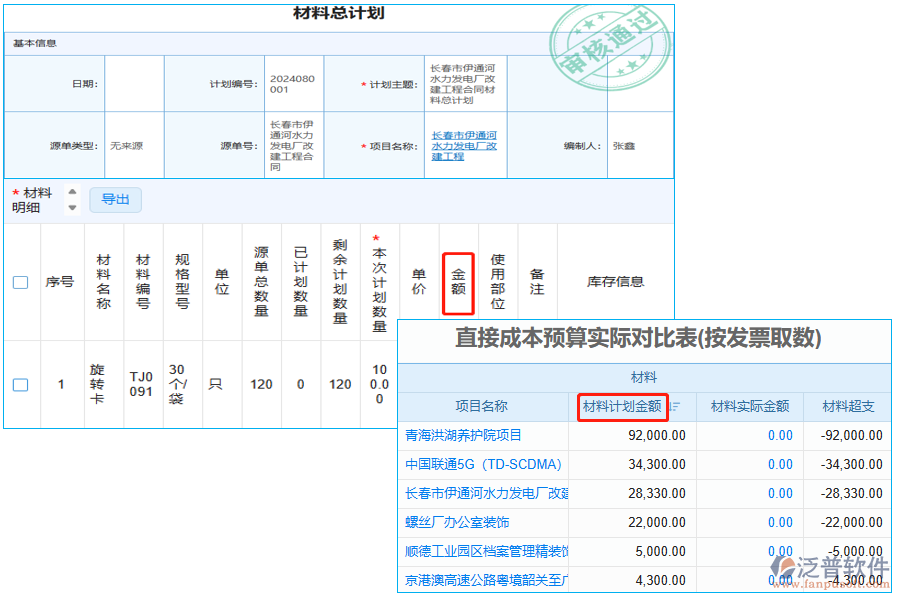Click the down arrow beside 材料明细
This screenshot has height=600, width=900.
coord(71,207)
